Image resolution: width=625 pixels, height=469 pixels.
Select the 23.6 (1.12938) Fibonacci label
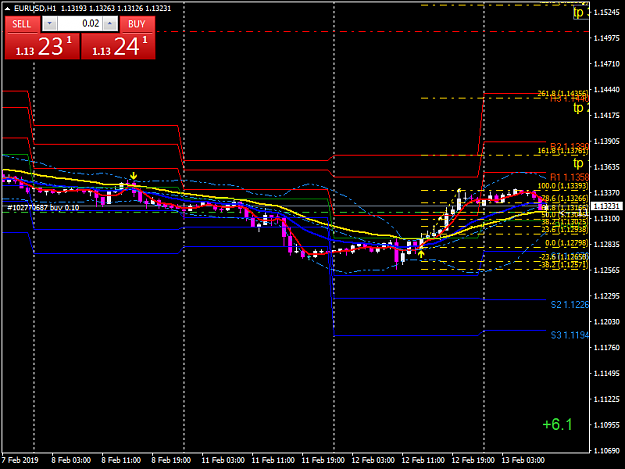pyautogui.click(x=564, y=229)
